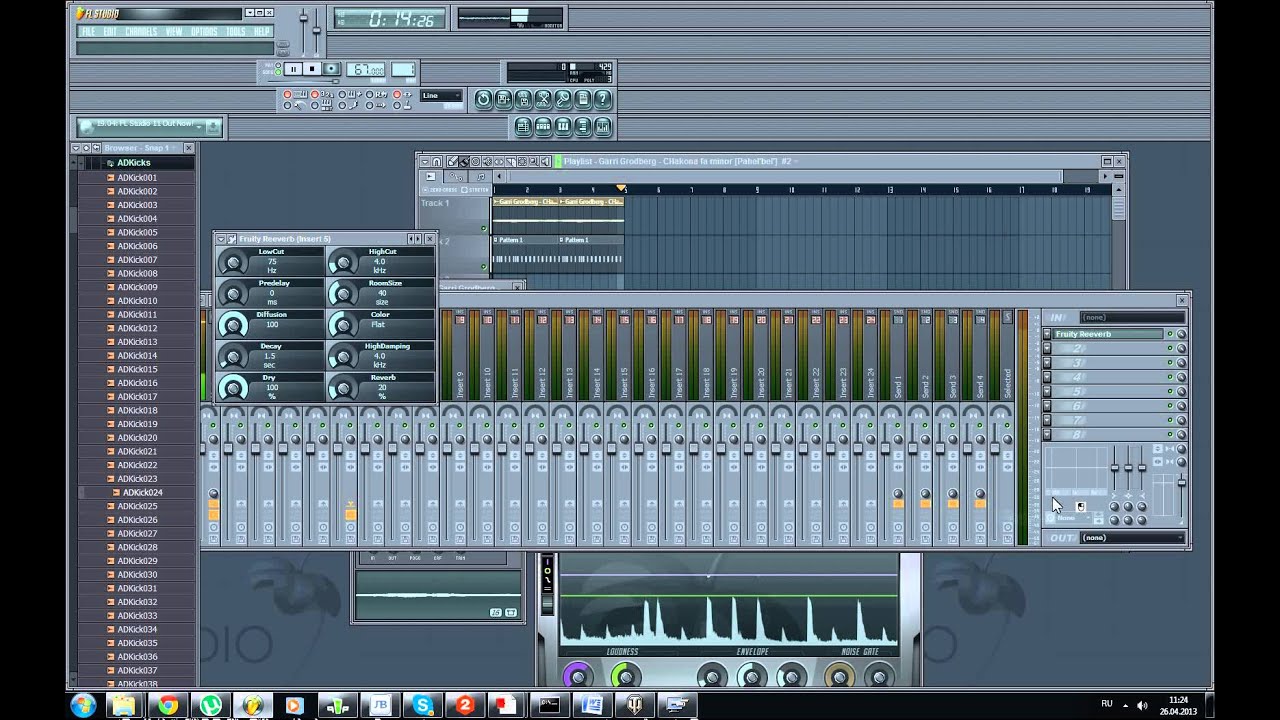Click the Skype taskbar icon
Image resolution: width=1280 pixels, height=720 pixels.
422,705
